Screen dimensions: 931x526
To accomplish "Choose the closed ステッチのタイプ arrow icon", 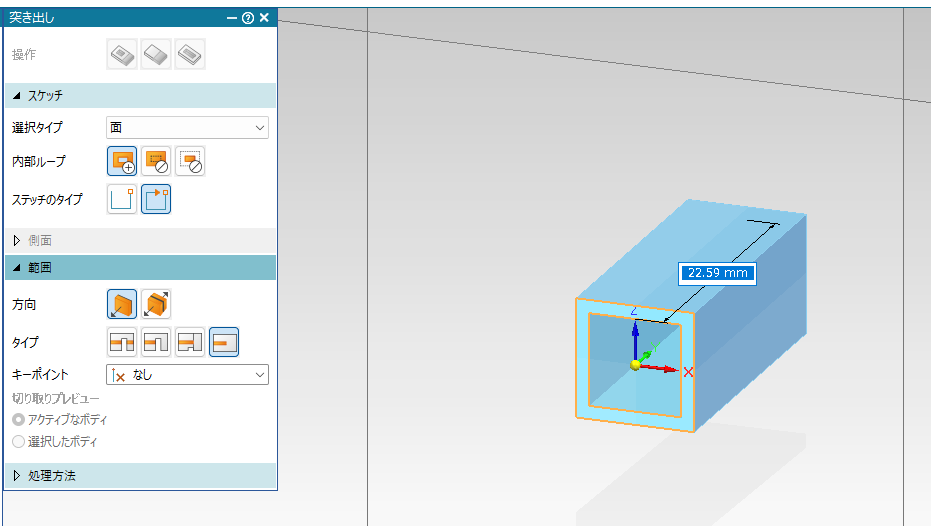I will click(x=156, y=199).
